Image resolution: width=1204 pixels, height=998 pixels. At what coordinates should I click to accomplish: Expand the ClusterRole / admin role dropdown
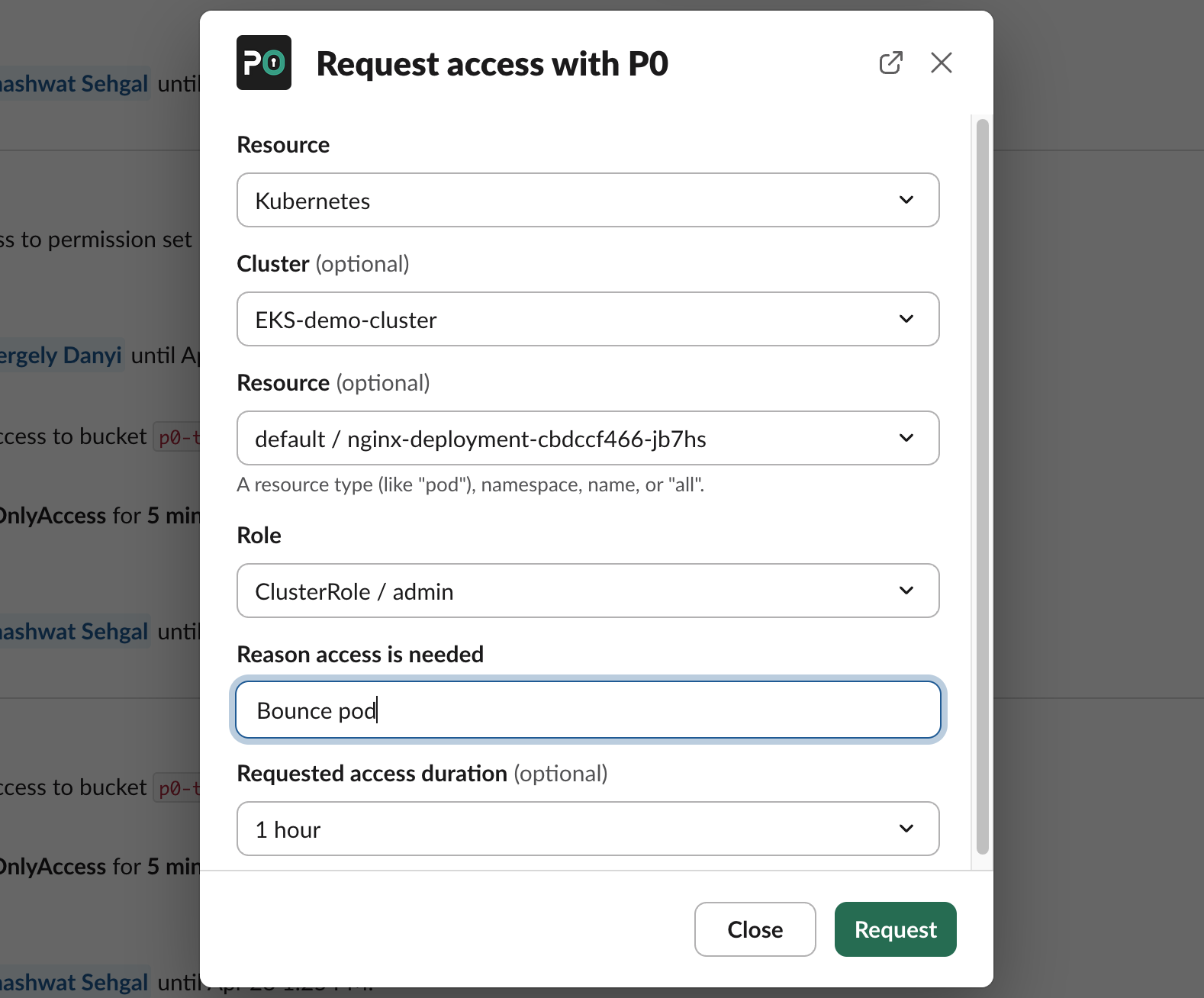(x=588, y=591)
